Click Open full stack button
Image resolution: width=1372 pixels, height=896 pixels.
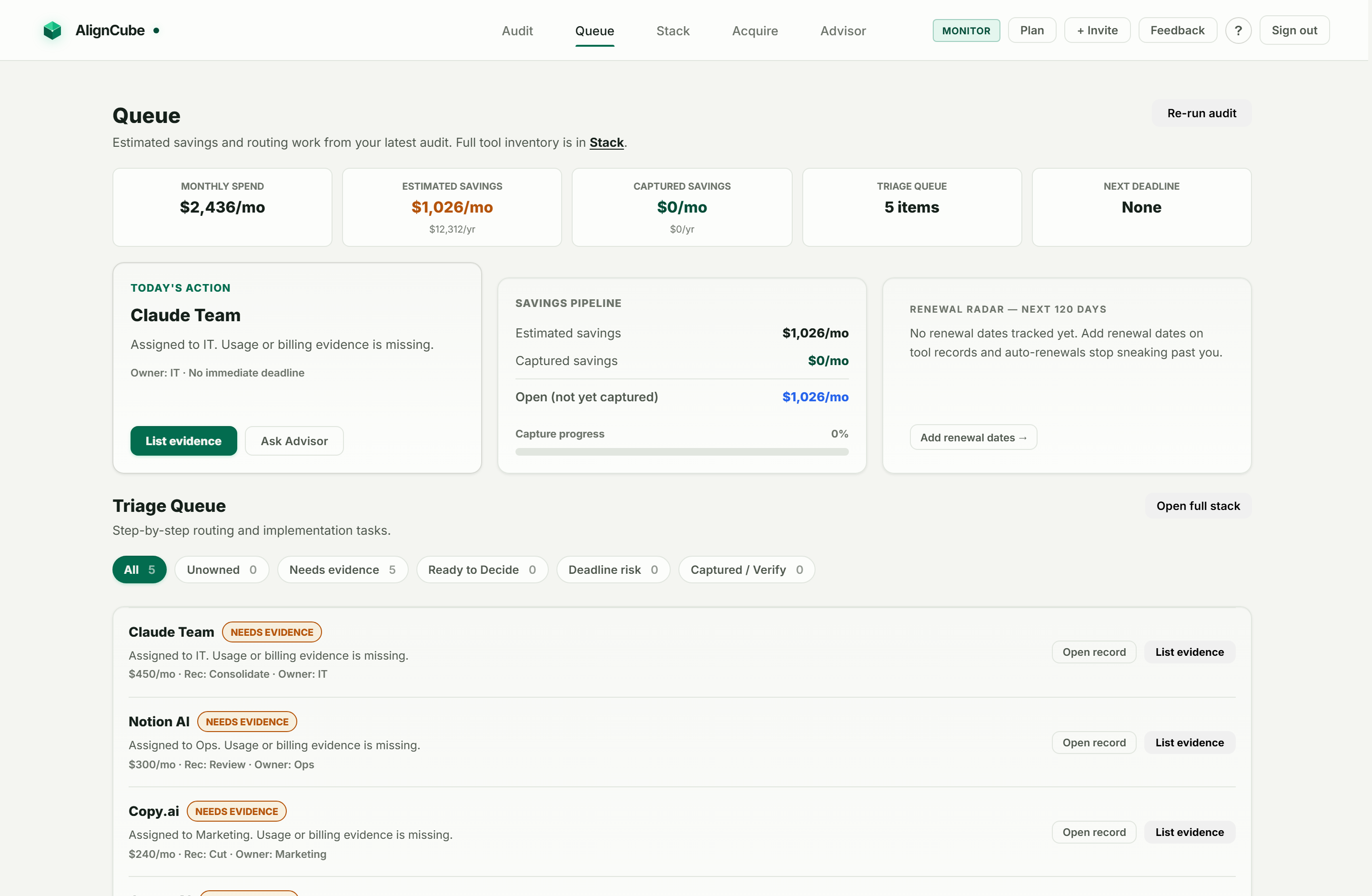click(1198, 506)
